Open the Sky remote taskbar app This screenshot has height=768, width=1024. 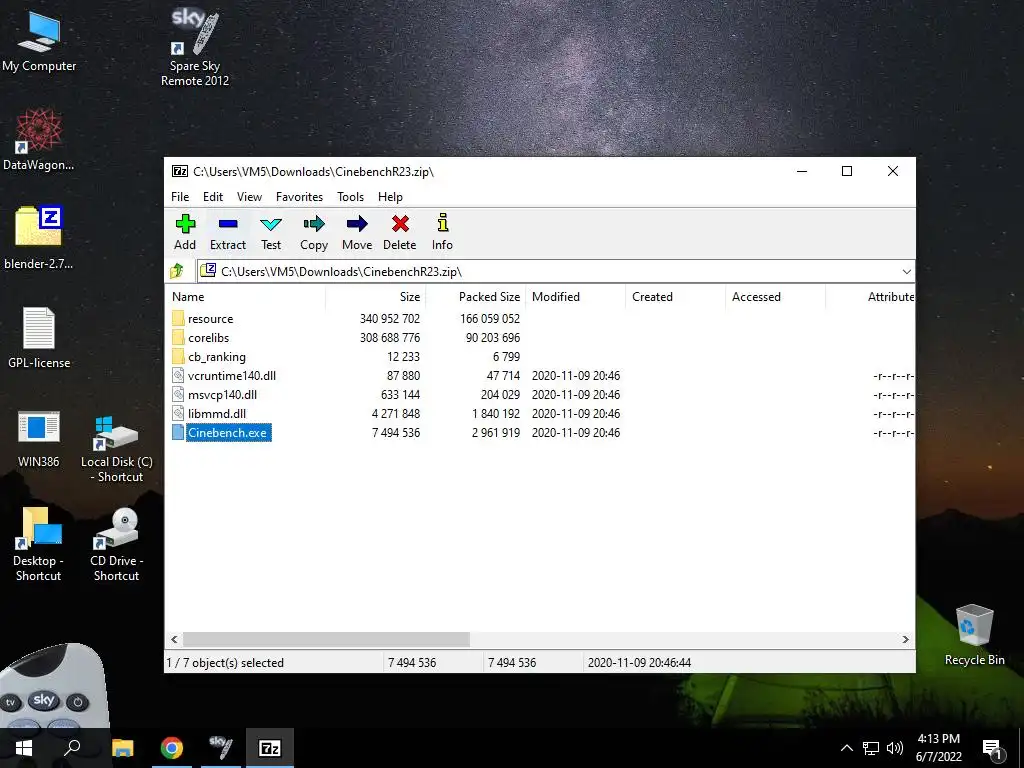tap(221, 748)
